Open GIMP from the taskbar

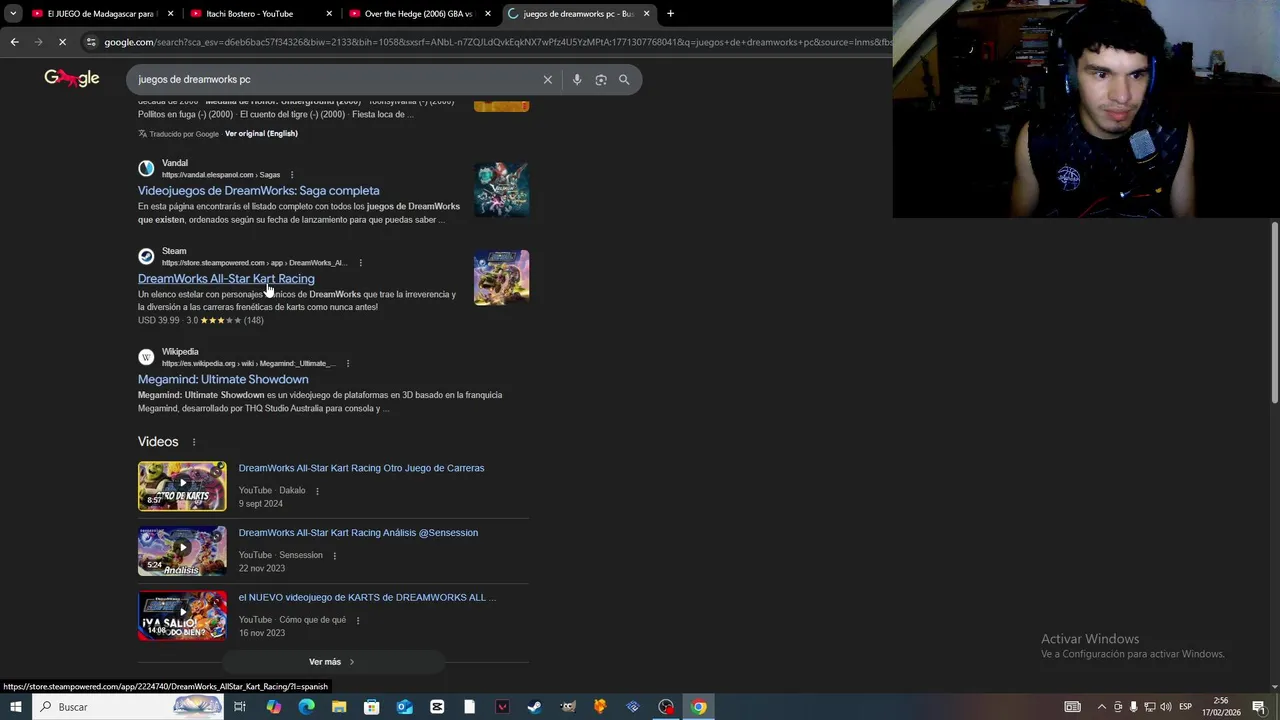[x=568, y=707]
